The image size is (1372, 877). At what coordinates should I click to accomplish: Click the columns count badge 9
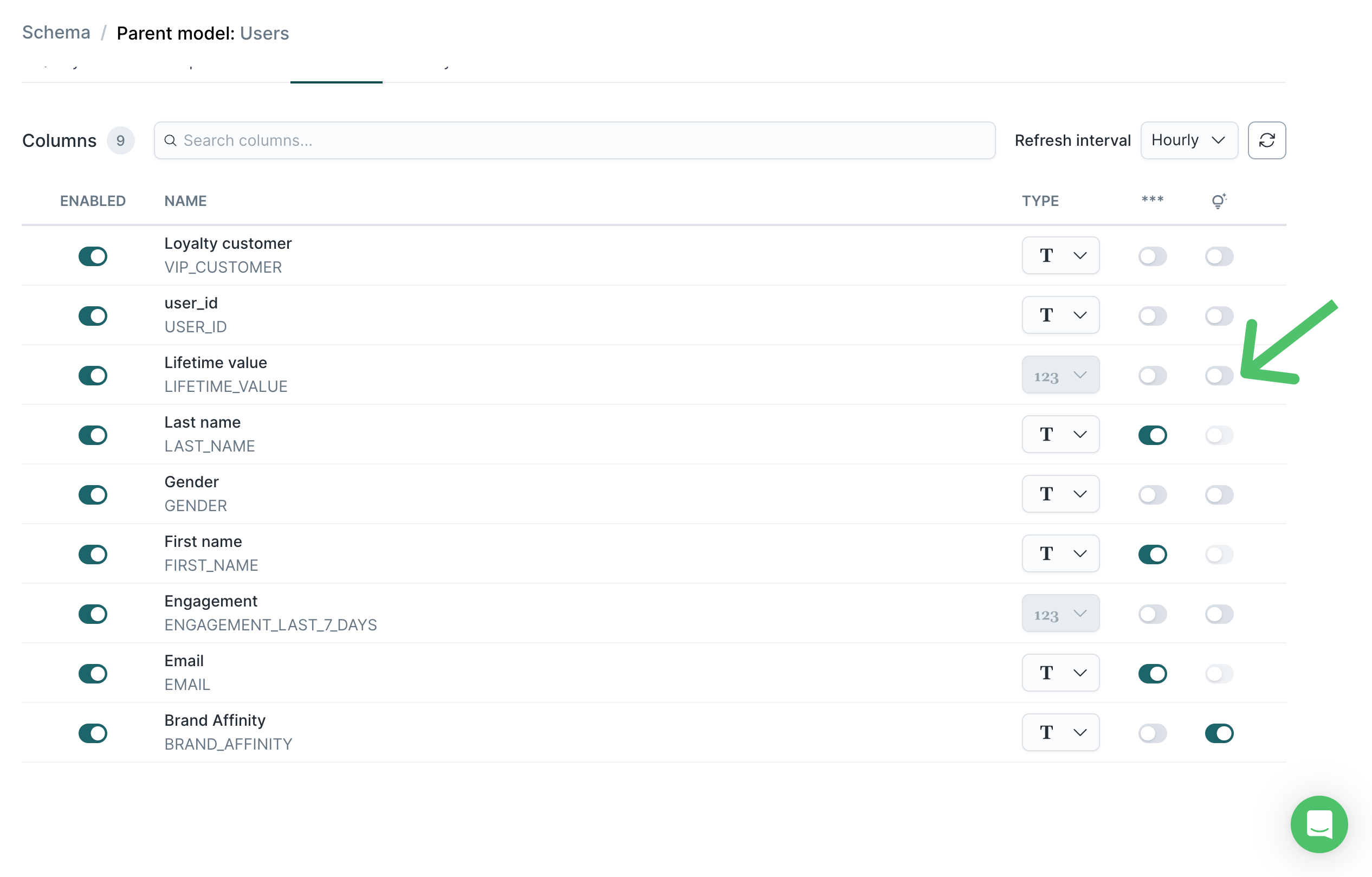click(120, 140)
